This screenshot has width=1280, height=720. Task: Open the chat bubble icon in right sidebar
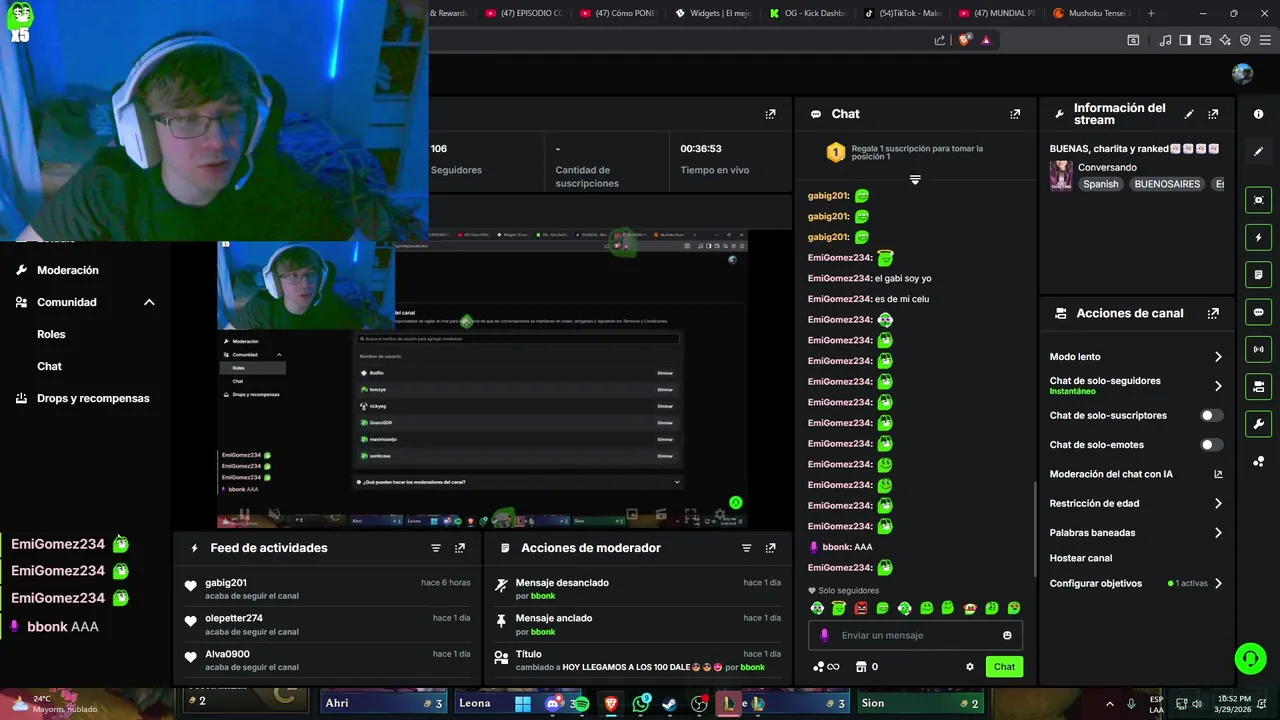pos(1258,312)
